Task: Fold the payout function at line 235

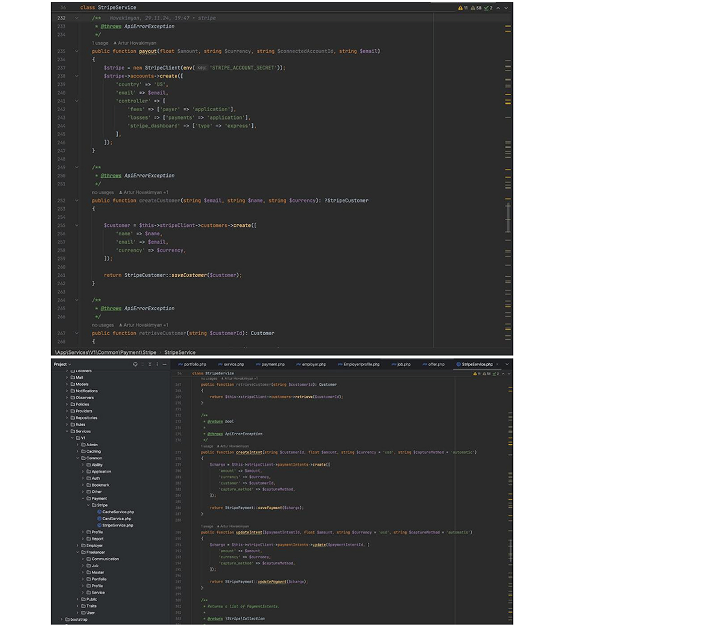Action: point(76,51)
